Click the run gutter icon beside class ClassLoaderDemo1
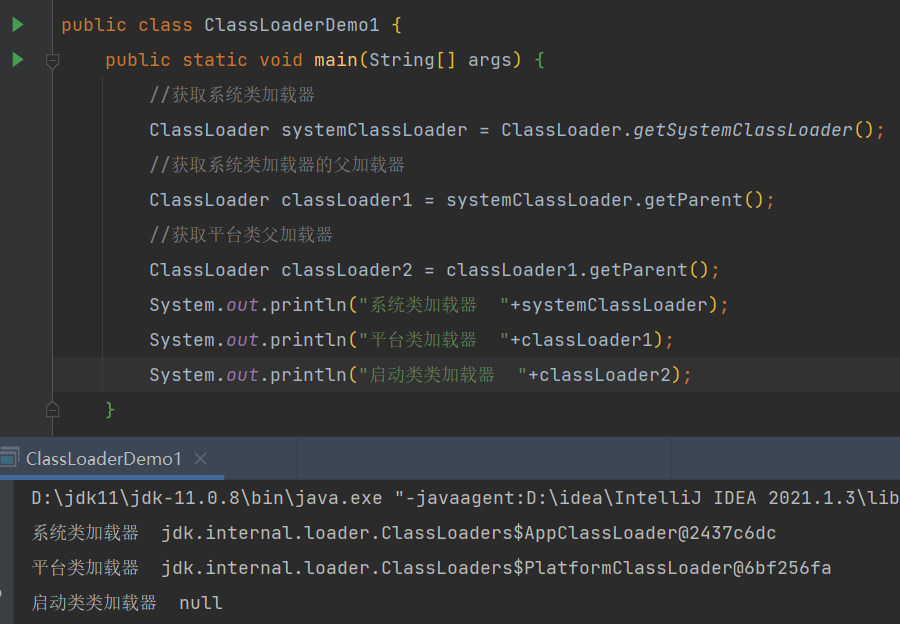Viewport: 900px width, 624px height. click(x=18, y=25)
